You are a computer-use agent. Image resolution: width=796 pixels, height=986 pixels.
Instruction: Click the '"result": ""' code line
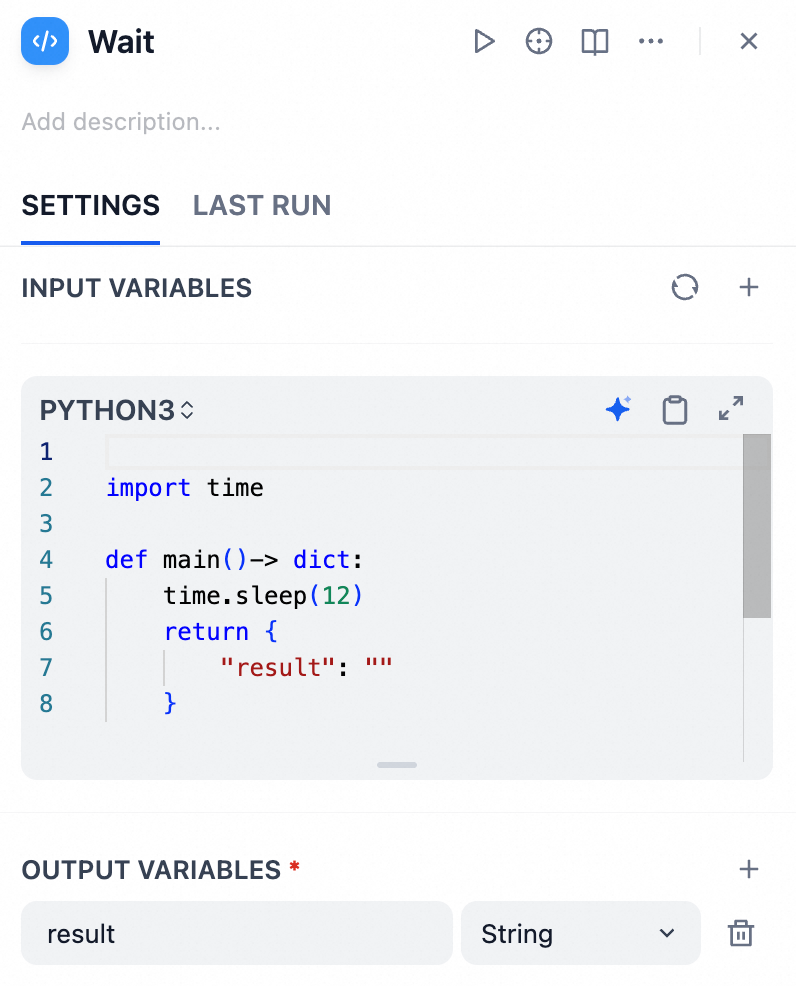[x=306, y=667]
